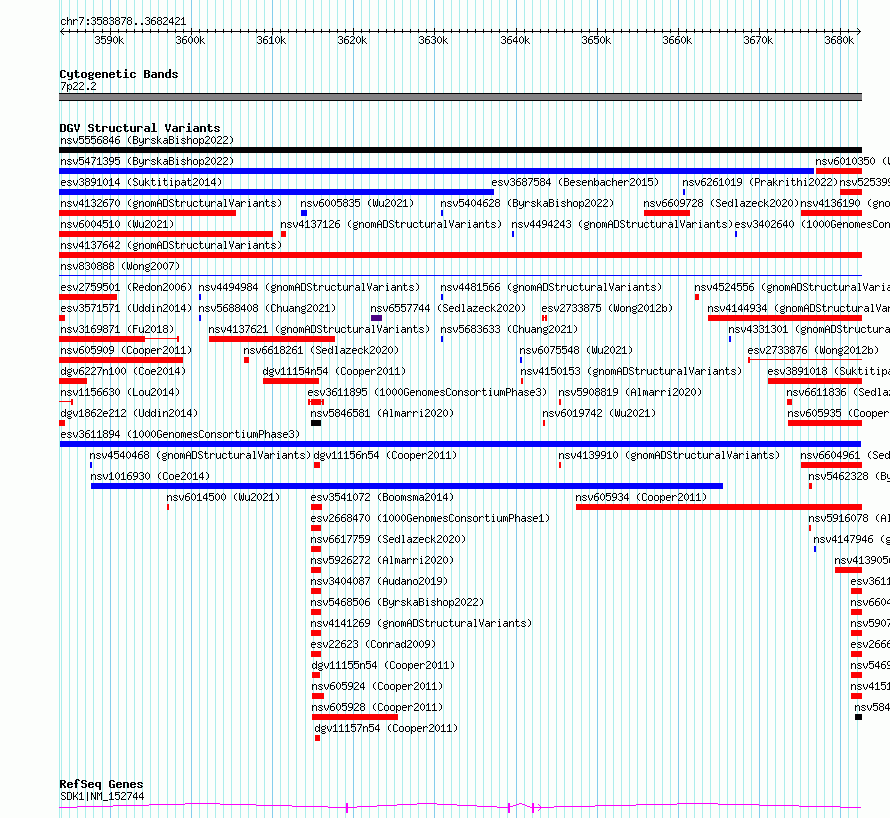Select the dgv1862e212 (Uddin2014) label
The height and width of the screenshot is (818, 890).
(x=129, y=413)
